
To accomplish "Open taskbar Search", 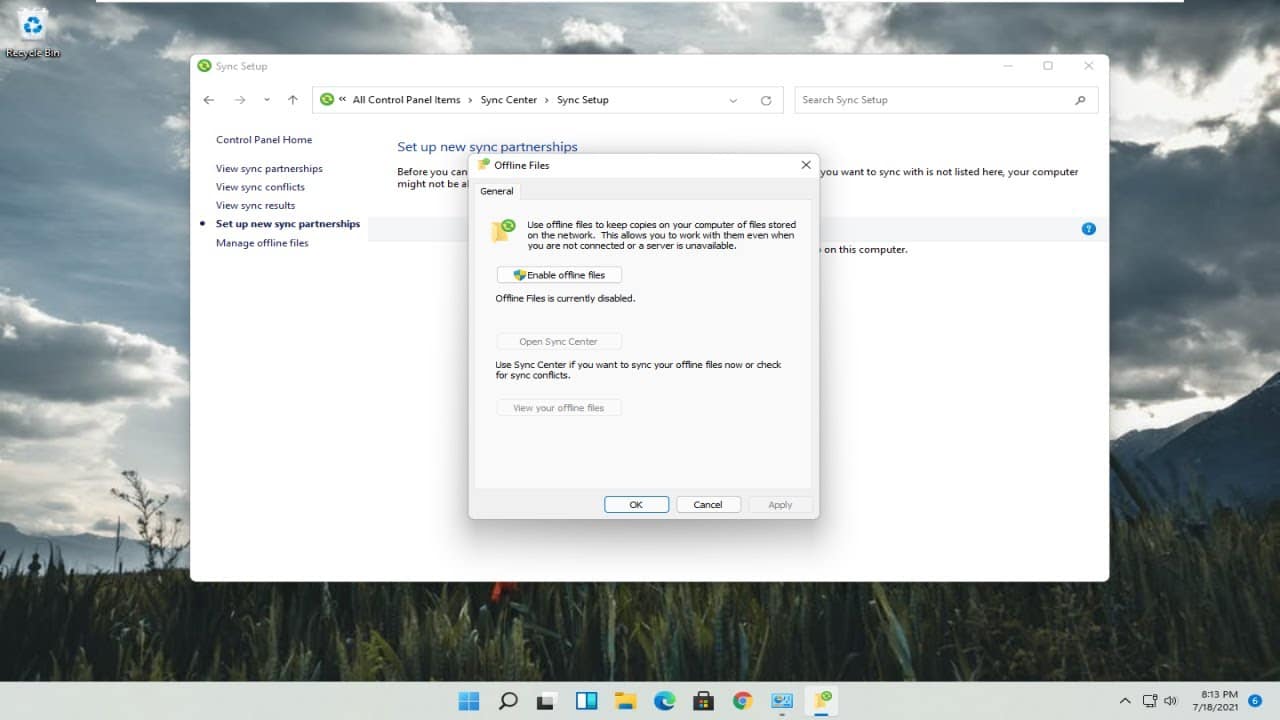I will (508, 701).
